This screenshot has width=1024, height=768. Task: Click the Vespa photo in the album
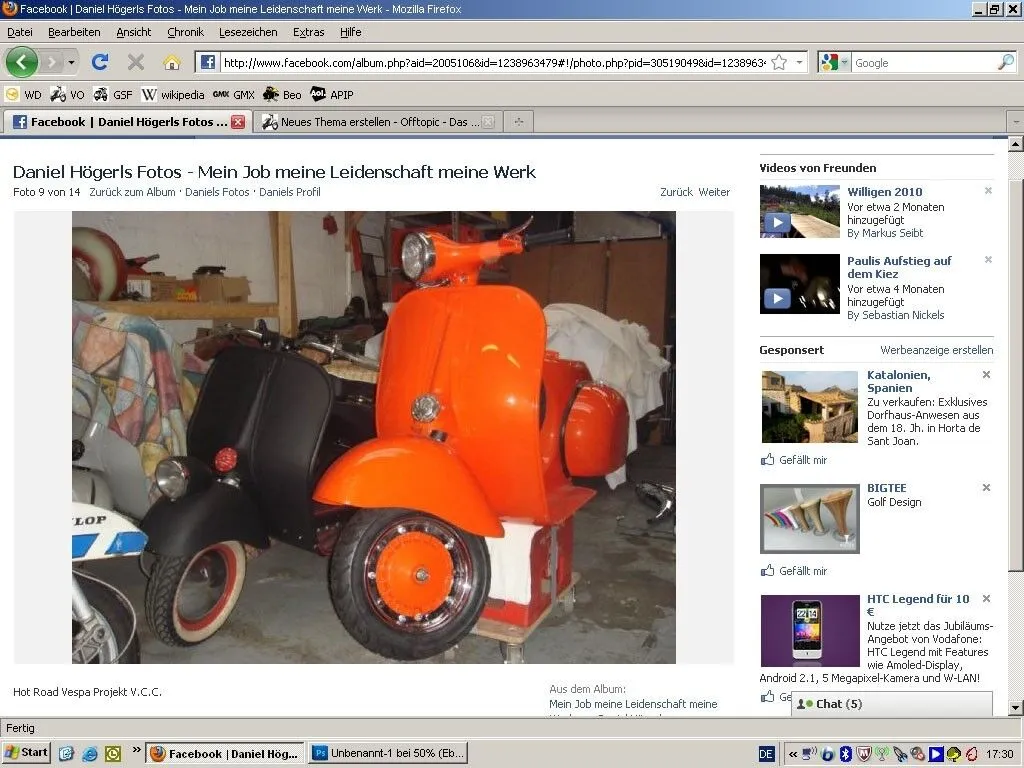(373, 437)
